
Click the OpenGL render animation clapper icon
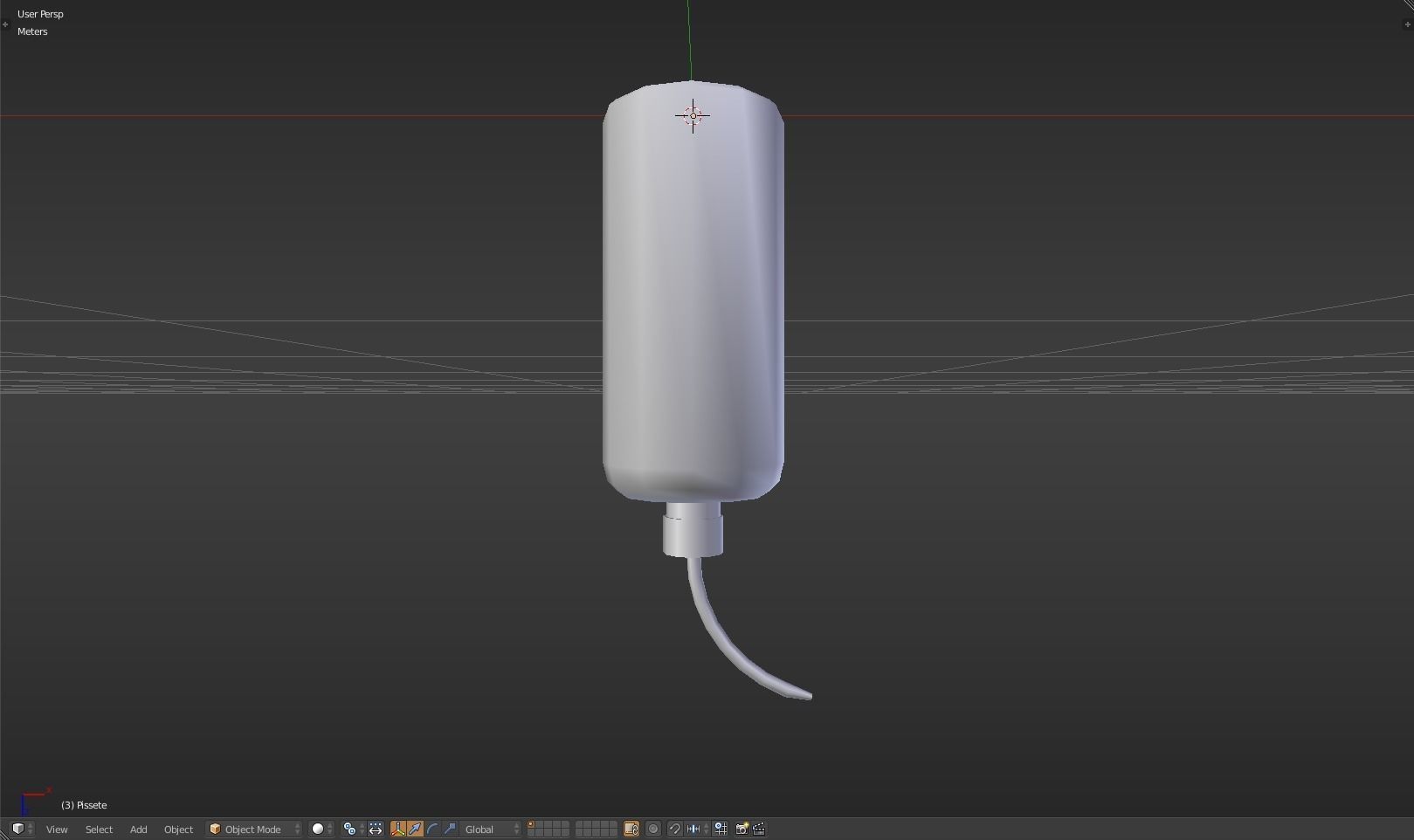pos(759,829)
